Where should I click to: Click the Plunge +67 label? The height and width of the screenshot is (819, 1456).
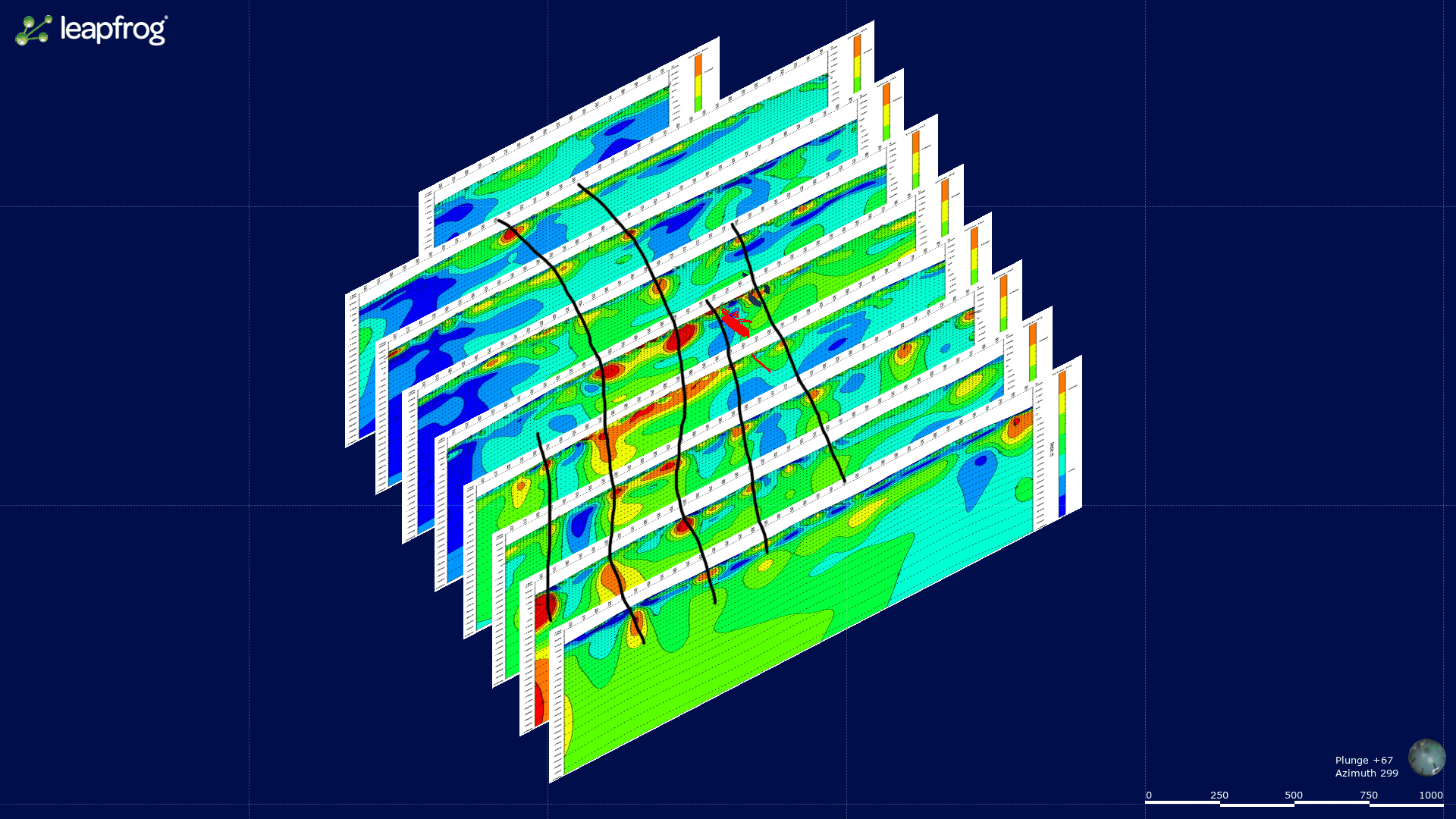[x=1363, y=760]
